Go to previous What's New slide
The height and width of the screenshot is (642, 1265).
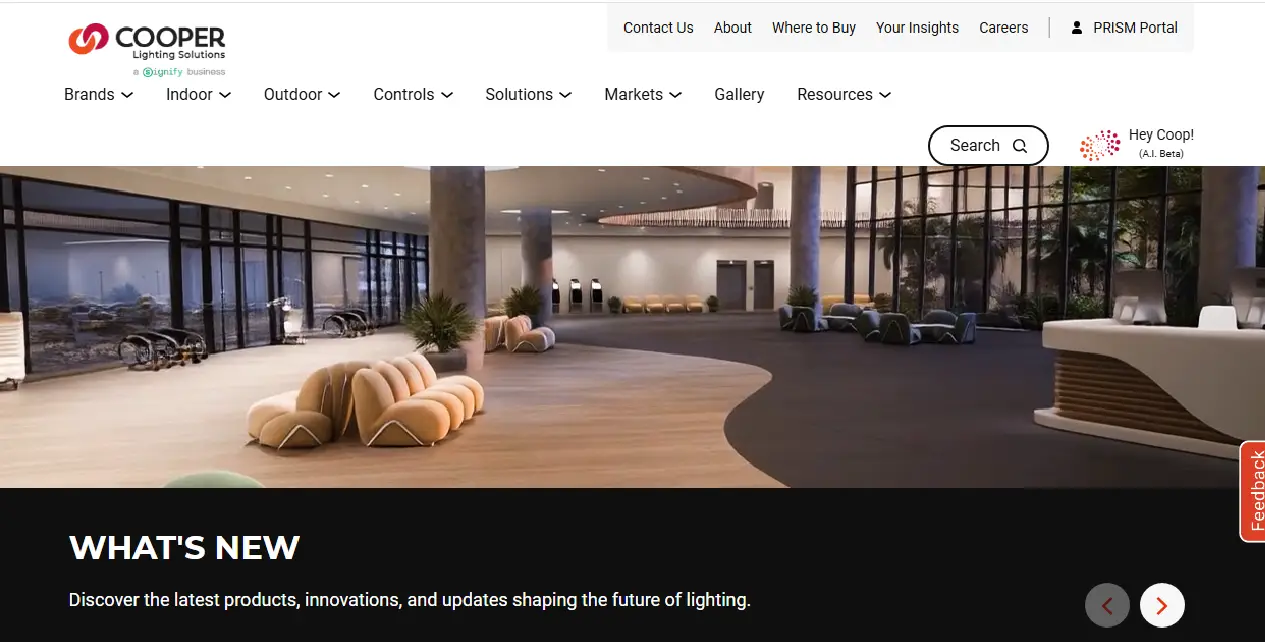[1107, 605]
